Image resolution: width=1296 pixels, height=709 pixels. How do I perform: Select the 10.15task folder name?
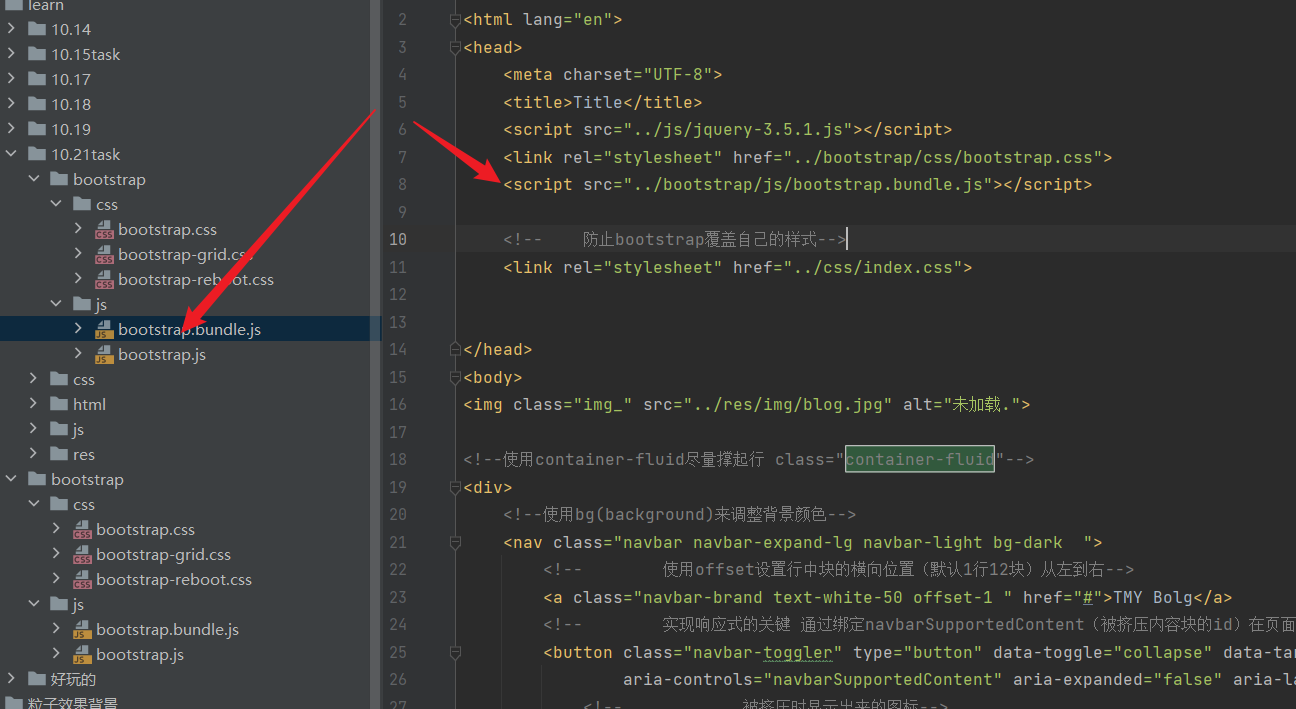point(86,55)
